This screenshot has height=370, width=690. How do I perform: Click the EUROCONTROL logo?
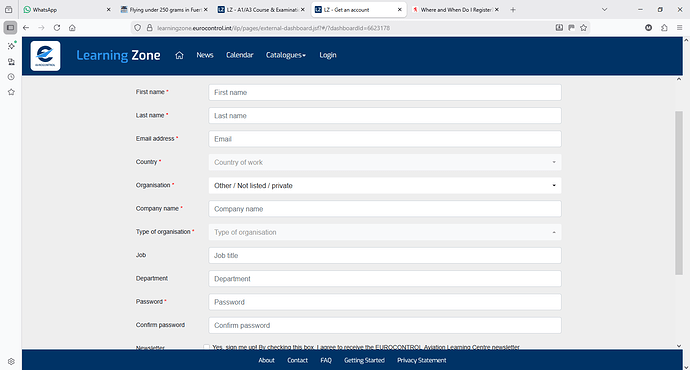[x=45, y=56]
